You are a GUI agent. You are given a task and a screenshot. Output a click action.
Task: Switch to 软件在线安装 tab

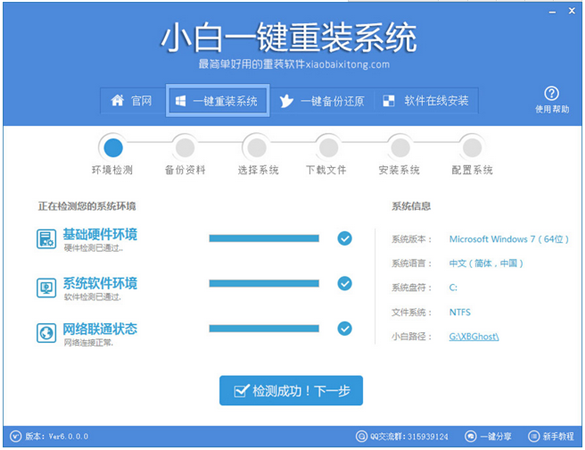click(x=426, y=101)
